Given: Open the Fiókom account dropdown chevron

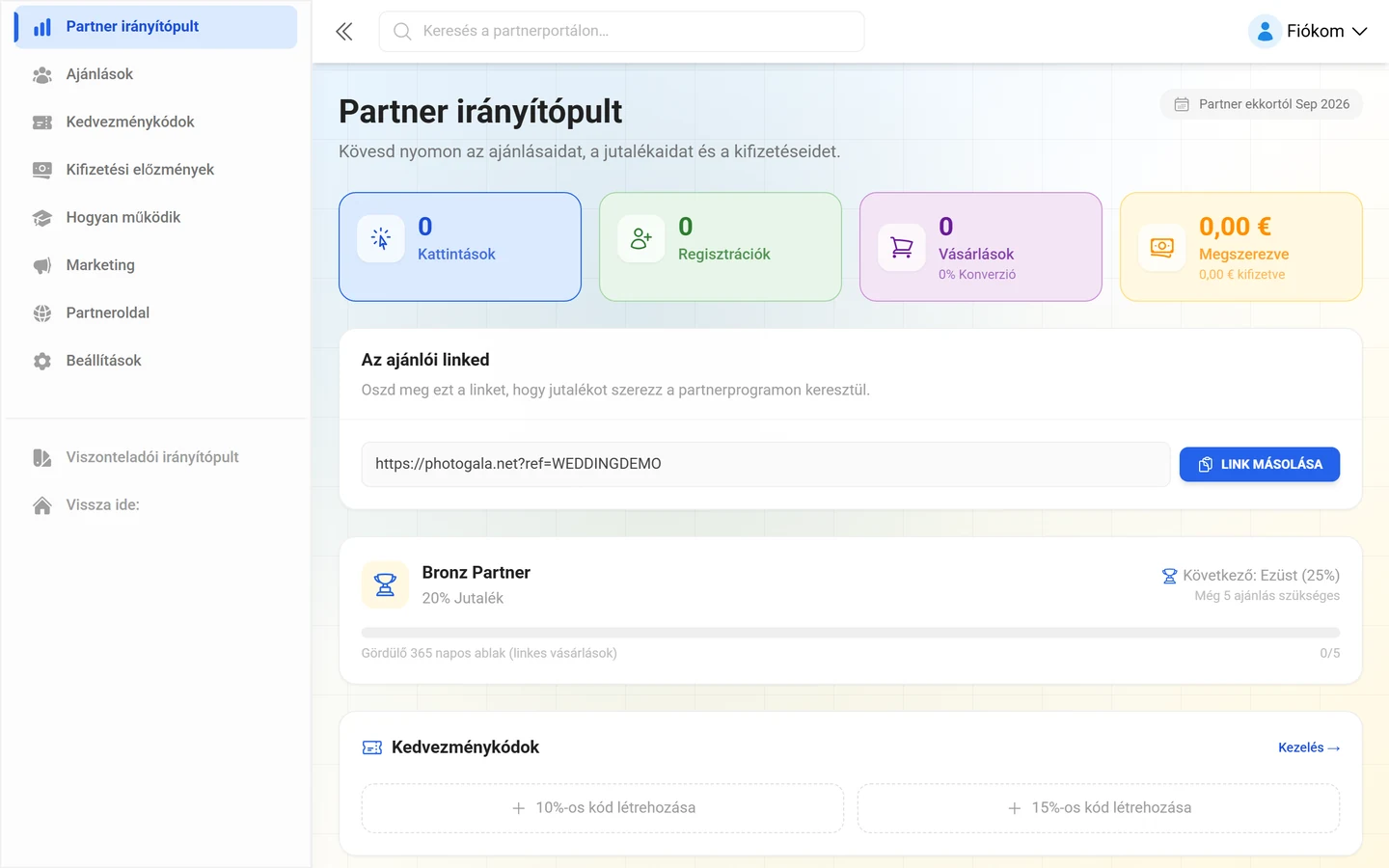Looking at the screenshot, I should (x=1360, y=32).
